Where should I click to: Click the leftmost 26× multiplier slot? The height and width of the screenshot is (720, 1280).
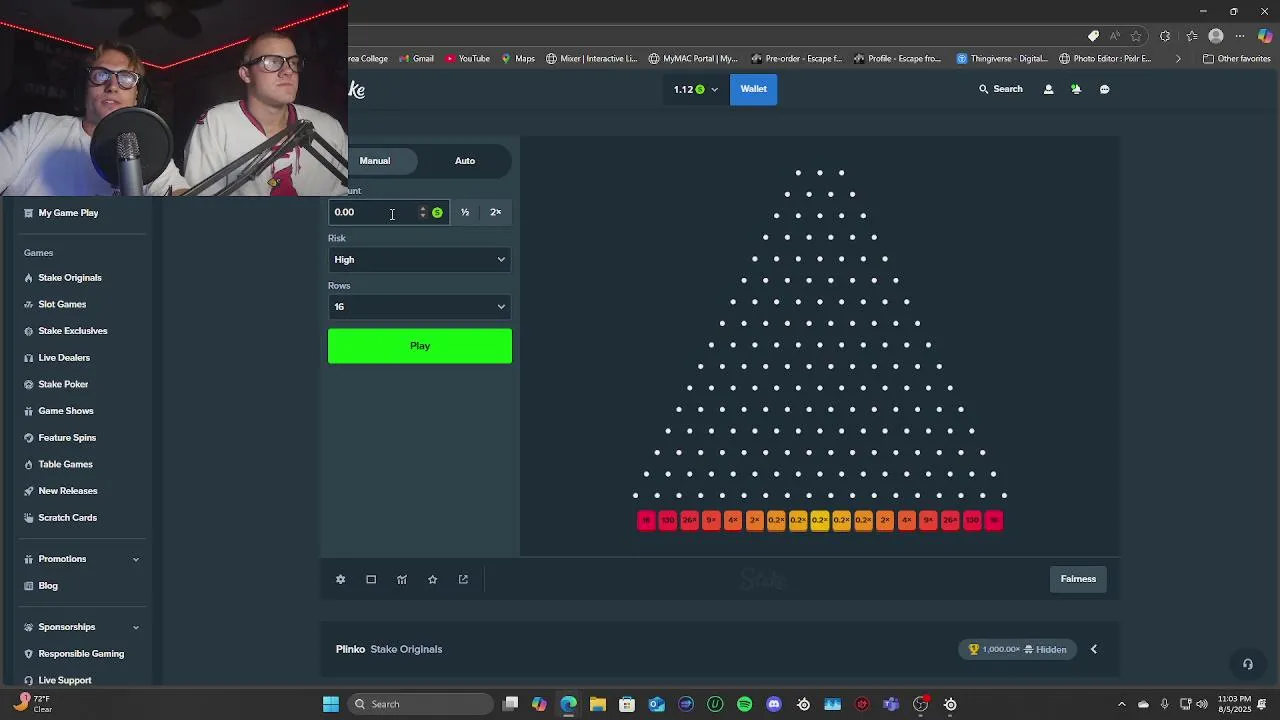(x=689, y=520)
